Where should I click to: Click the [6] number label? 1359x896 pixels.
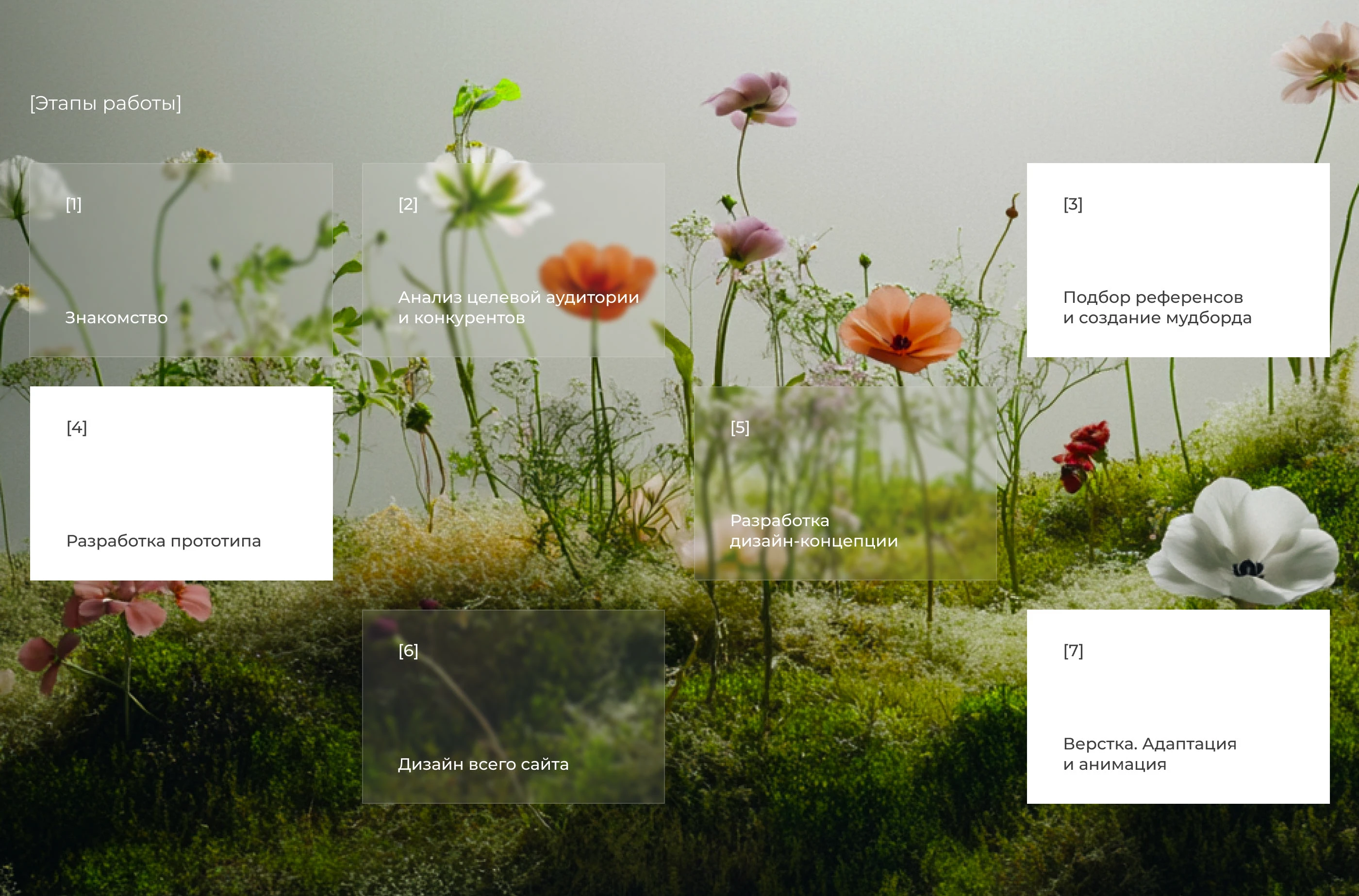[x=409, y=650]
